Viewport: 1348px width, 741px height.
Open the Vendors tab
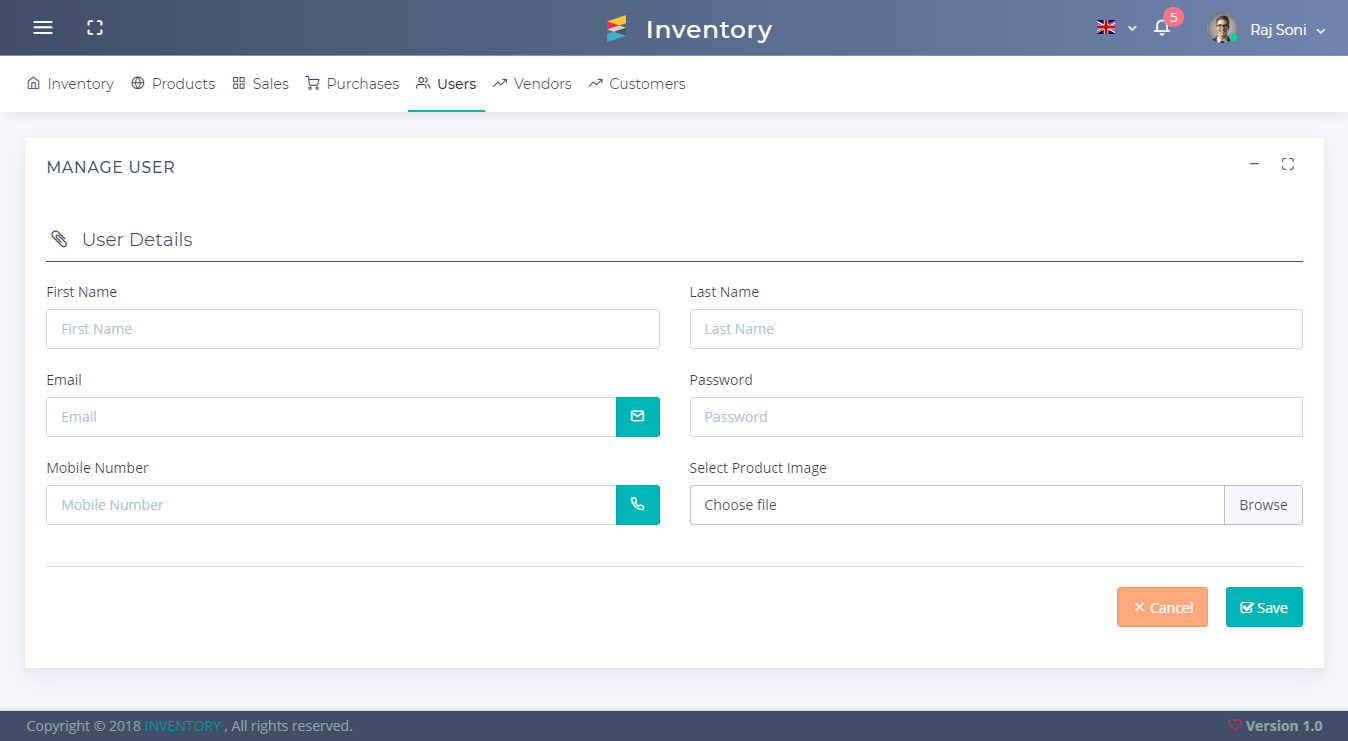pyautogui.click(x=532, y=84)
